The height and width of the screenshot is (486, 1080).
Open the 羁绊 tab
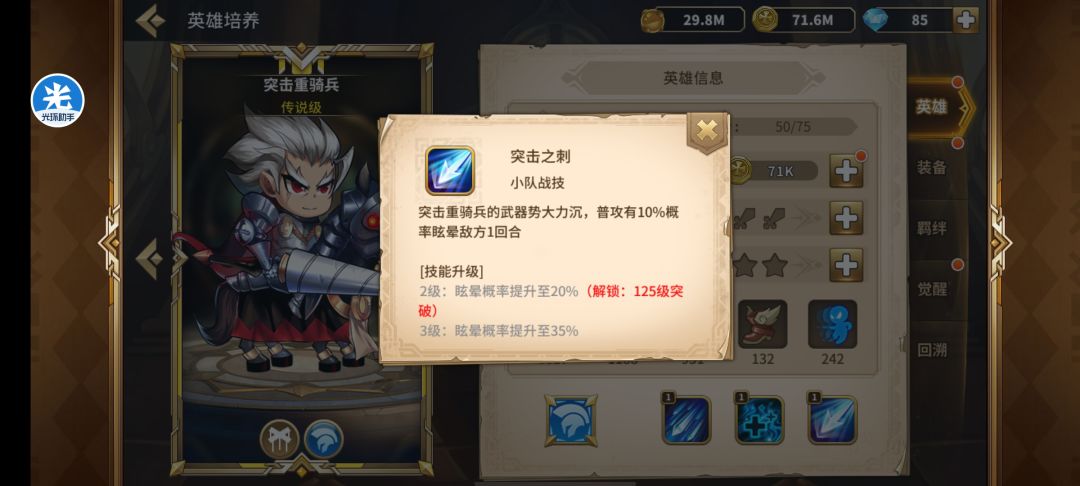click(932, 228)
